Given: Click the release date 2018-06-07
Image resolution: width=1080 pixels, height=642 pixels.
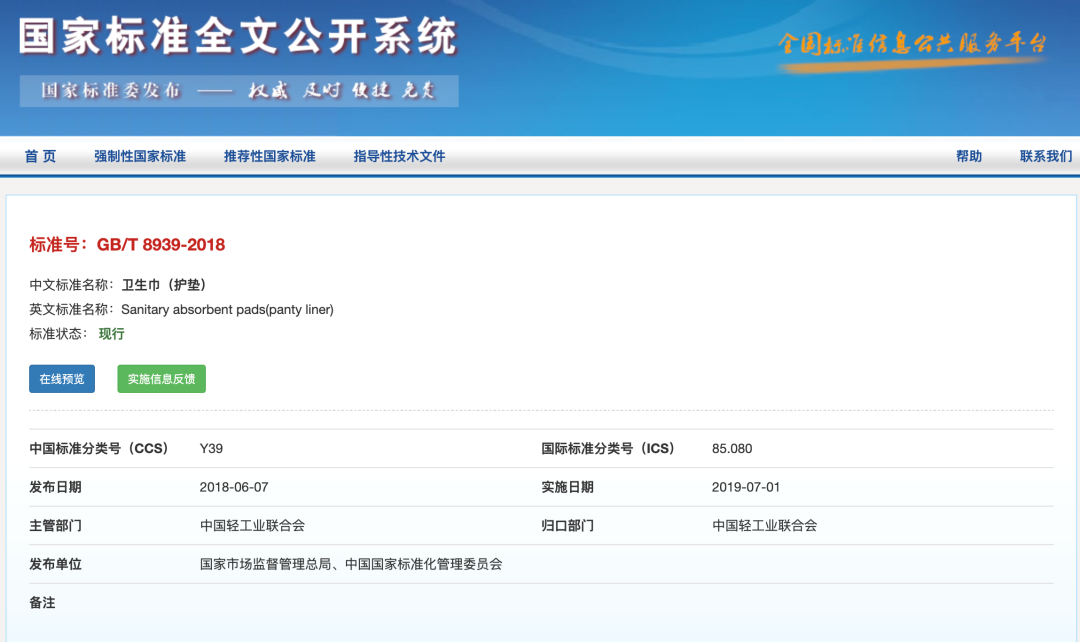Looking at the screenshot, I should [234, 487].
